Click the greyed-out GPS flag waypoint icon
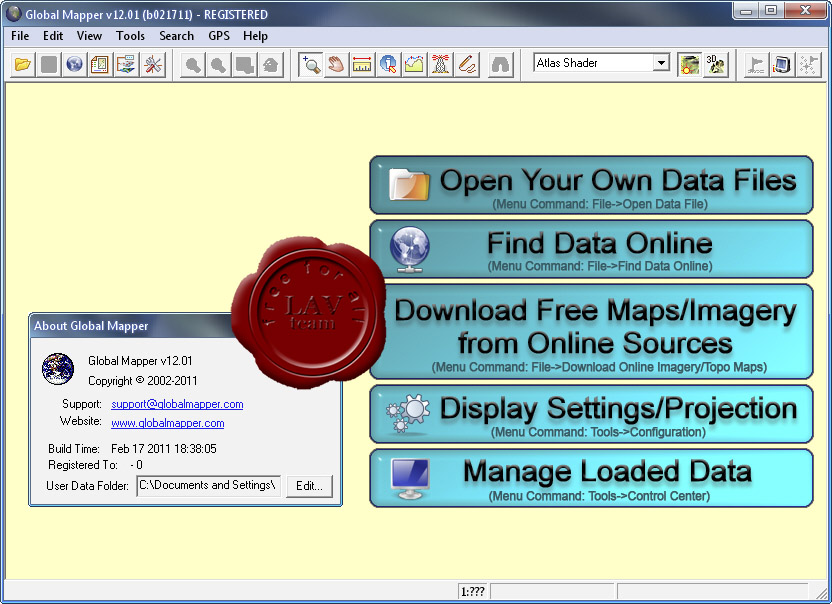This screenshot has width=832, height=604. [x=756, y=65]
